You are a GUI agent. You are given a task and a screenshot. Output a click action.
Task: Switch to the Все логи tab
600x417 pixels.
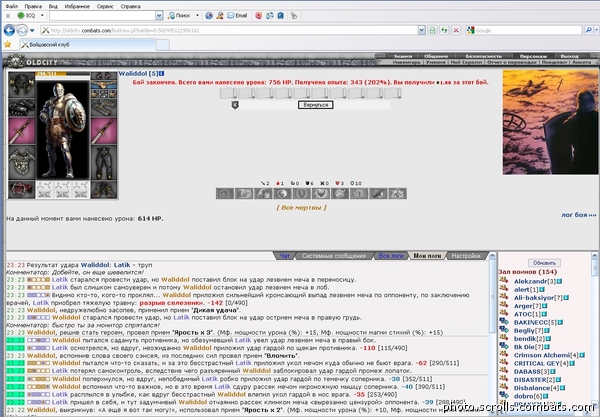tap(391, 256)
